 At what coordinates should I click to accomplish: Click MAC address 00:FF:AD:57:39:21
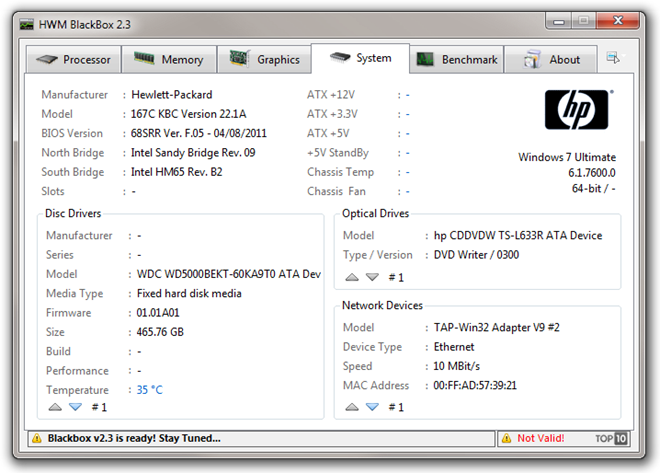click(x=475, y=385)
